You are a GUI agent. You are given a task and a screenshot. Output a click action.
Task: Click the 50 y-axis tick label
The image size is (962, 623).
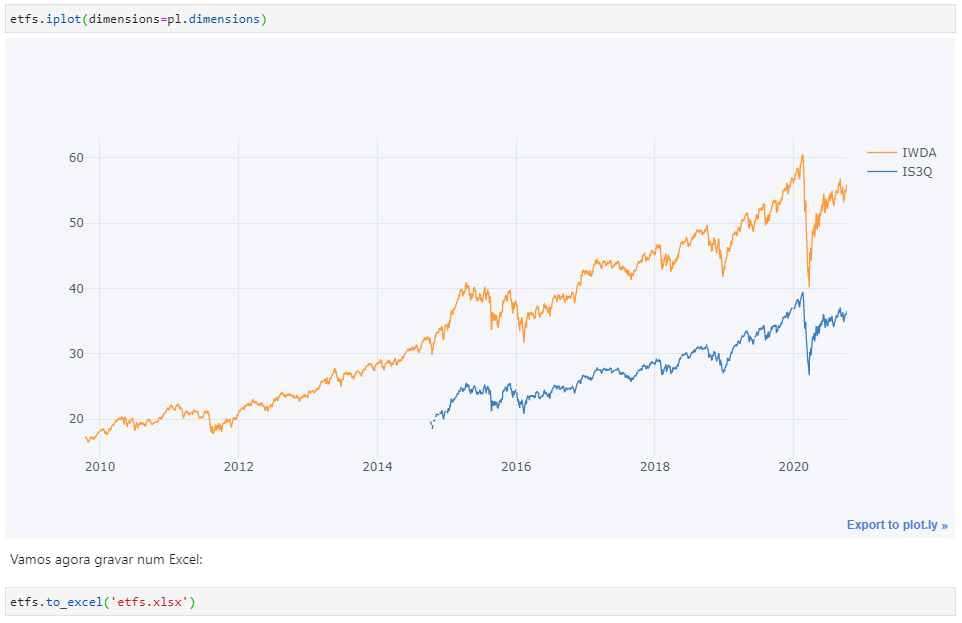77,223
